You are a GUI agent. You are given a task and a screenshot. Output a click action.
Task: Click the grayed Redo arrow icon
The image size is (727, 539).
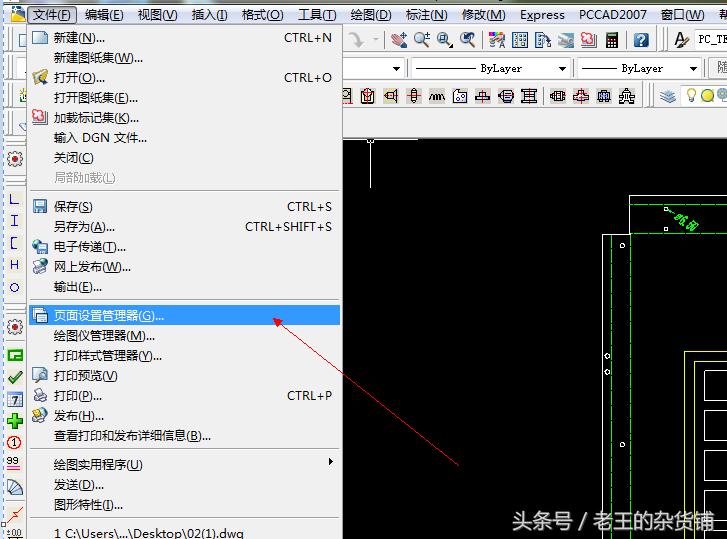[x=357, y=40]
